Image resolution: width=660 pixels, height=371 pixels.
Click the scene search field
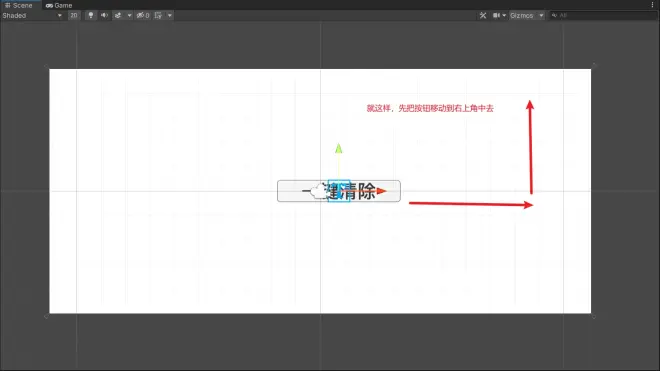[x=604, y=16]
